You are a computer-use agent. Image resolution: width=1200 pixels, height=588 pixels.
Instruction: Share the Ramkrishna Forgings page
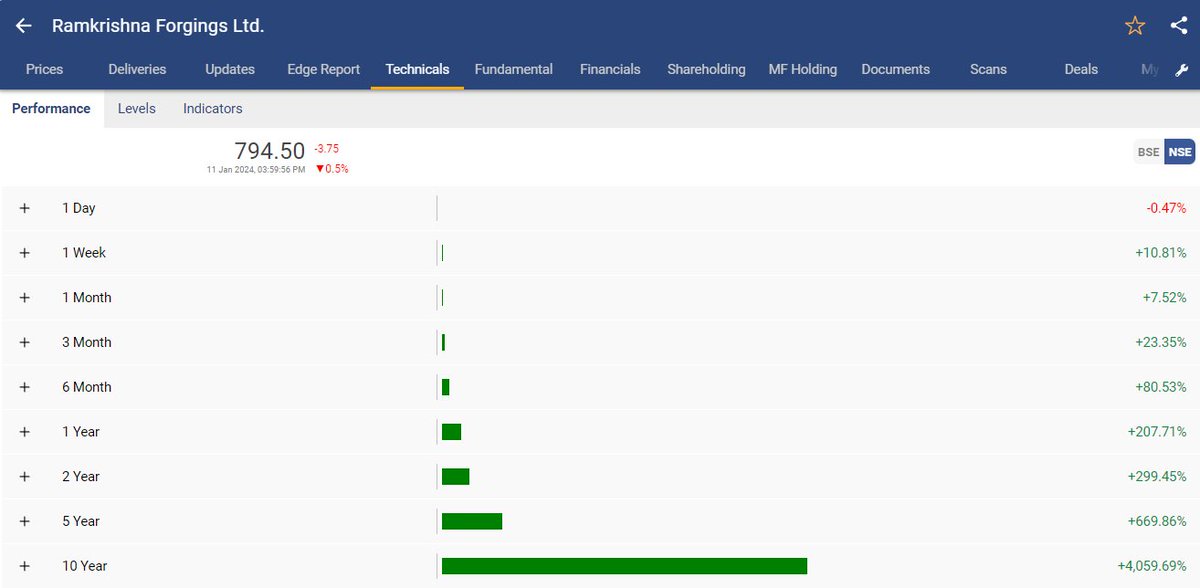[1178, 26]
